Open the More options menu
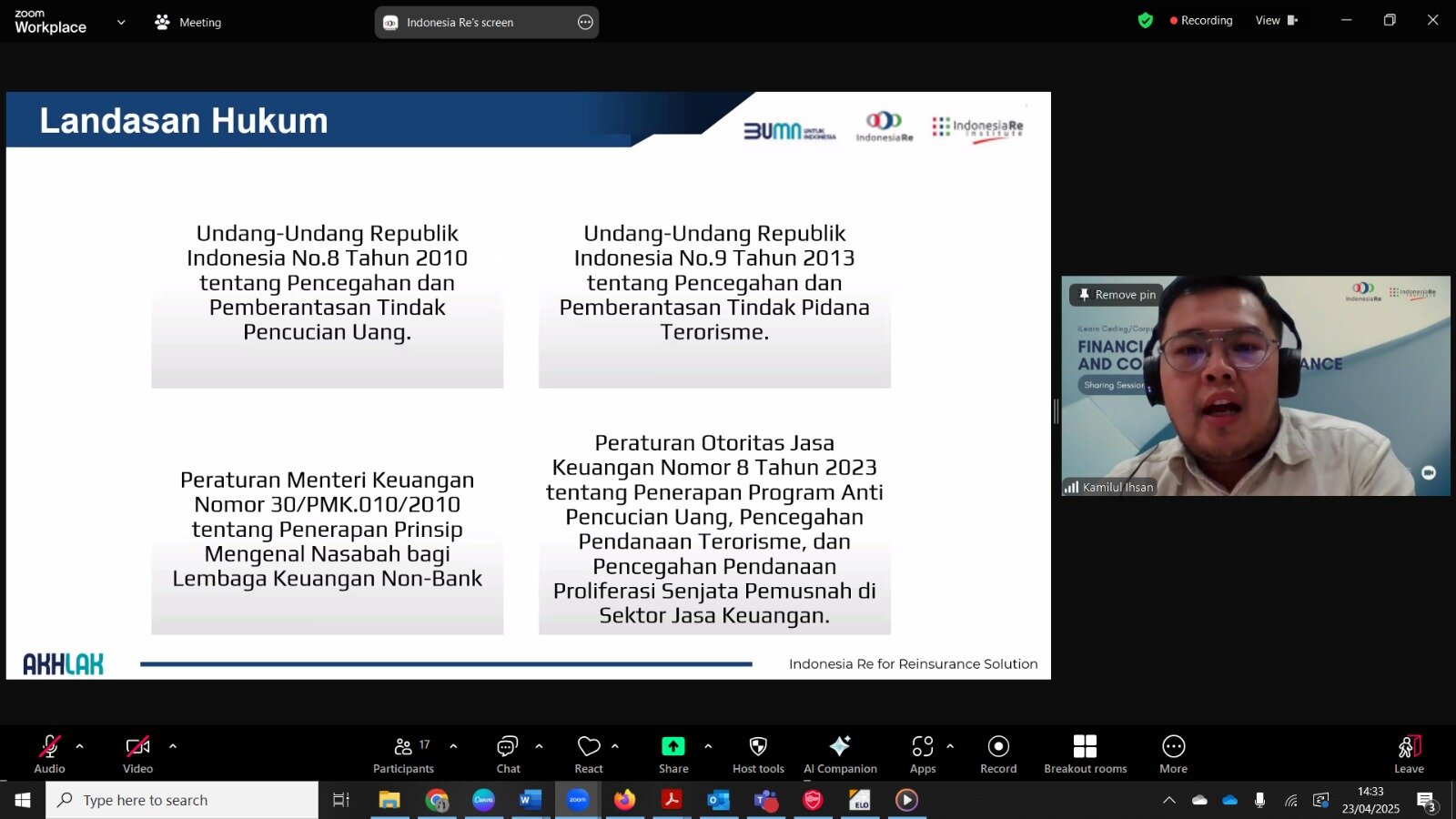1456x819 pixels. (1173, 753)
